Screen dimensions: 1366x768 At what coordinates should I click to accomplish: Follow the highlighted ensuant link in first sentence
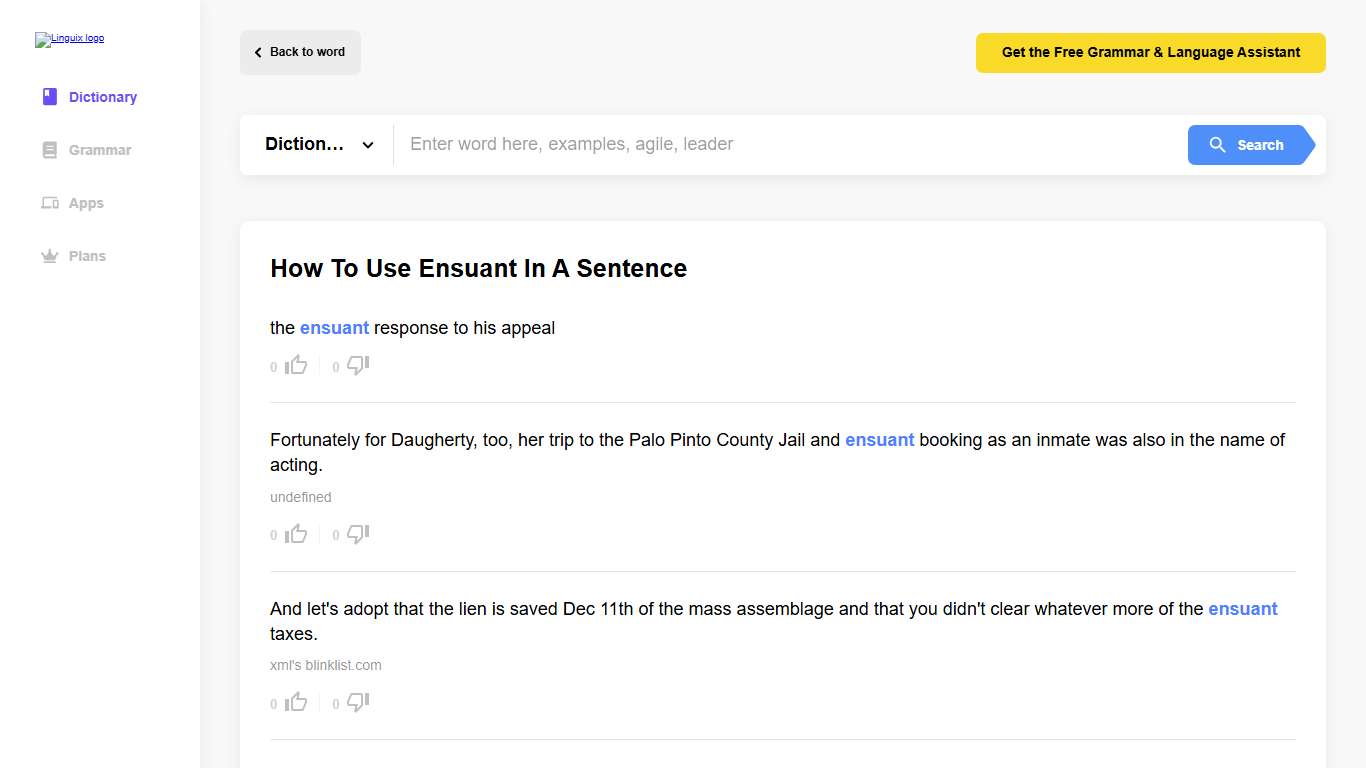pos(334,327)
